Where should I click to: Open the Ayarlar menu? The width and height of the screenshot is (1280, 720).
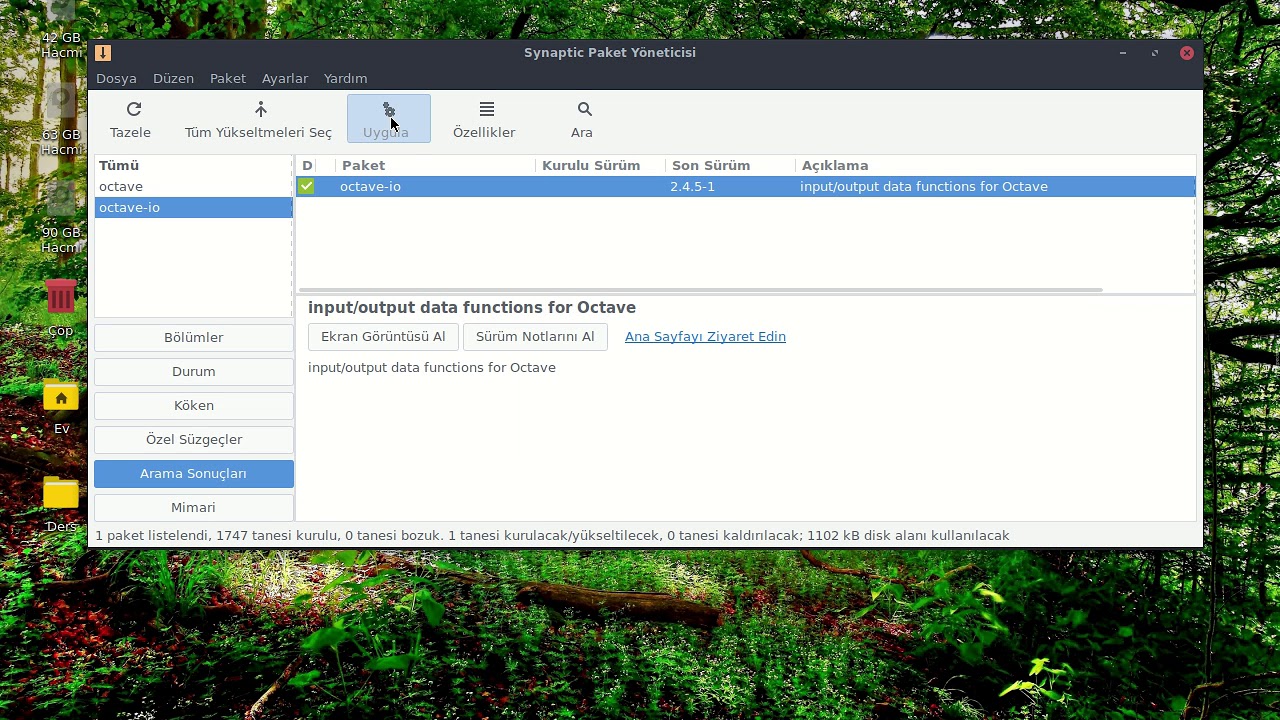click(285, 78)
